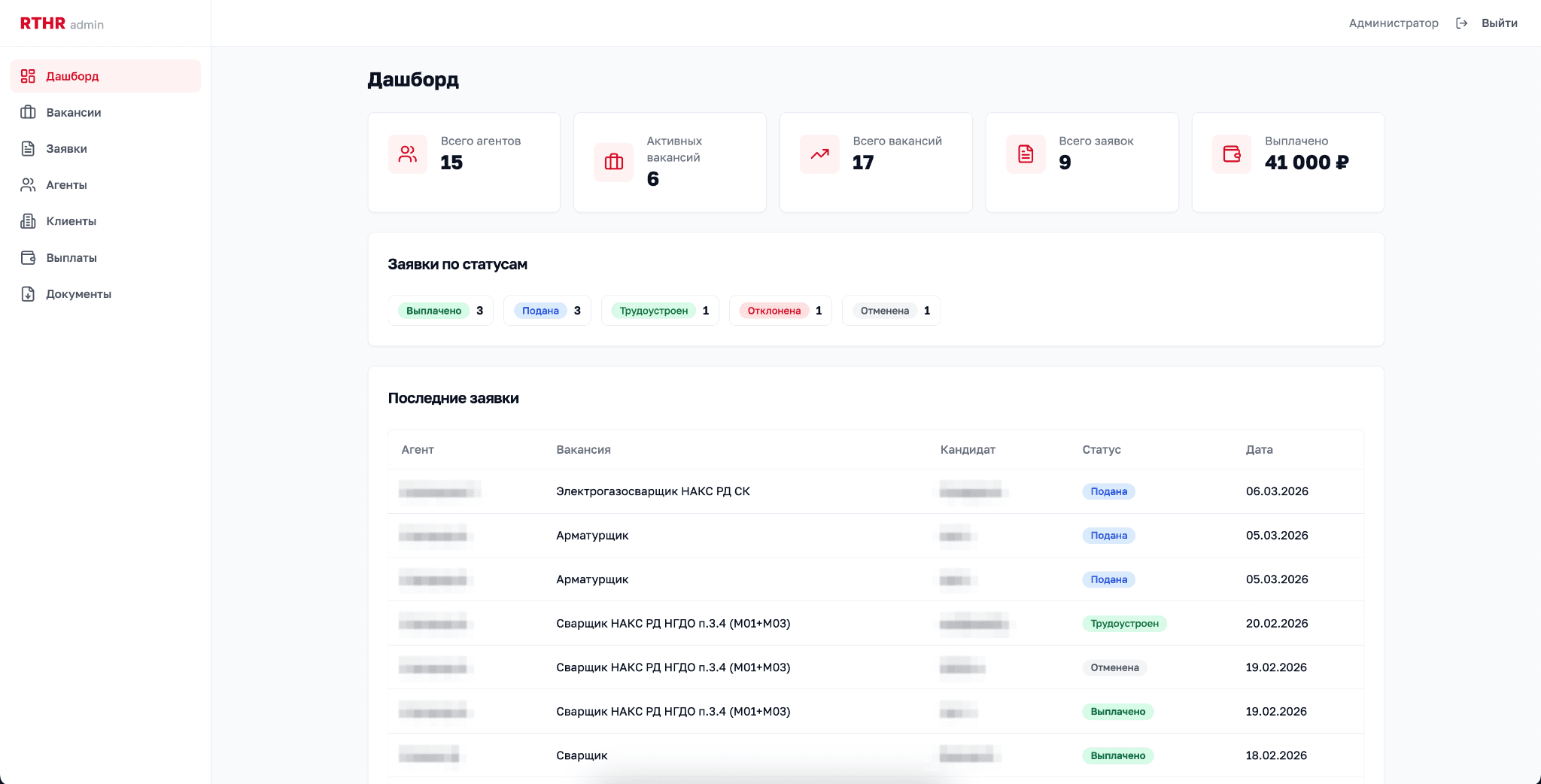Go to the Выплаты section

tap(71, 257)
